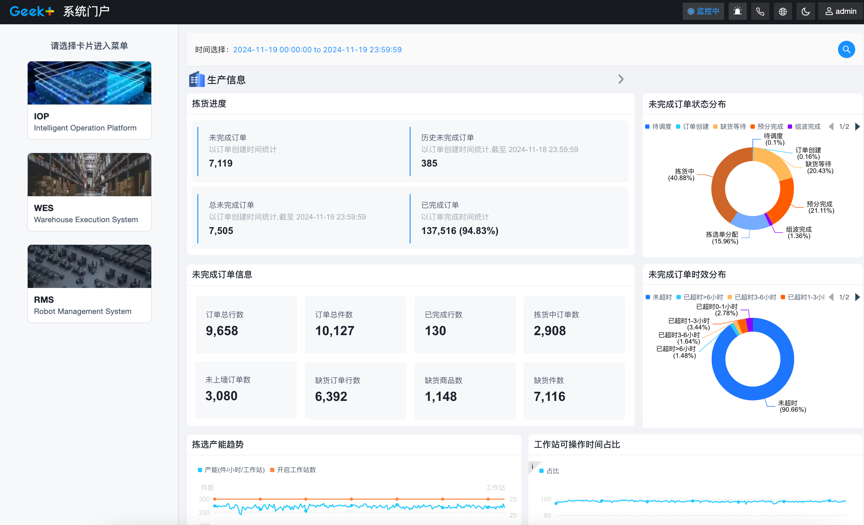Open the globe language switcher

pyautogui.click(x=783, y=12)
